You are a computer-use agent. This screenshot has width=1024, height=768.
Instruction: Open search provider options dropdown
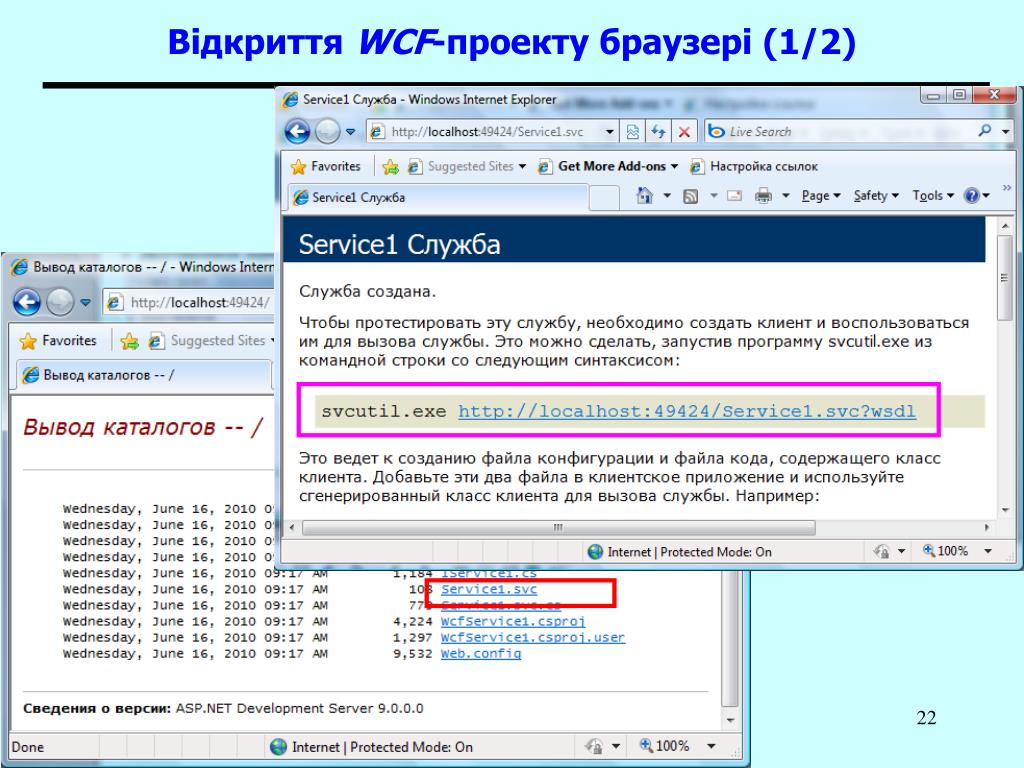(1006, 131)
